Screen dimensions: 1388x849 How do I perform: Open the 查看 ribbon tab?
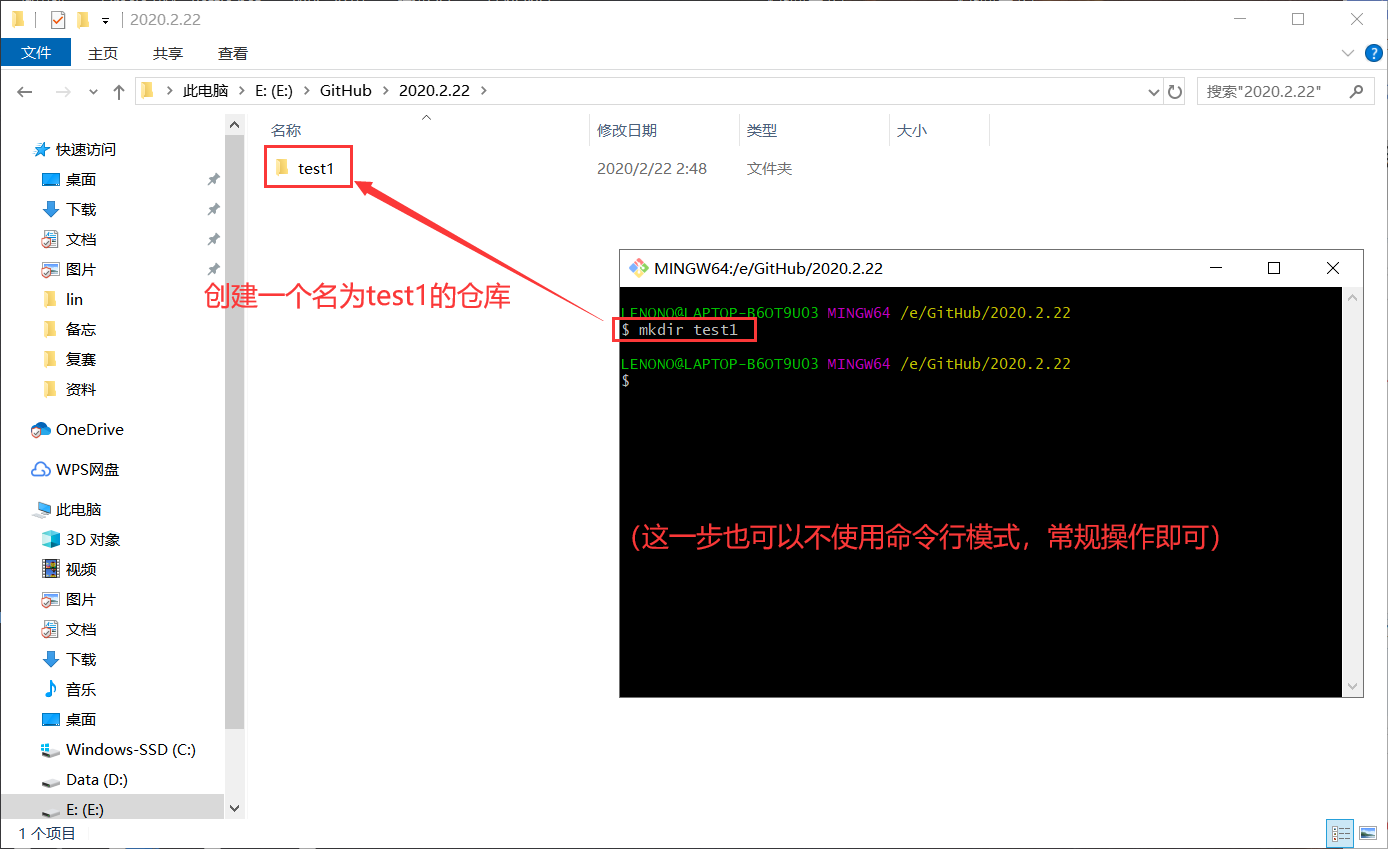[232, 53]
